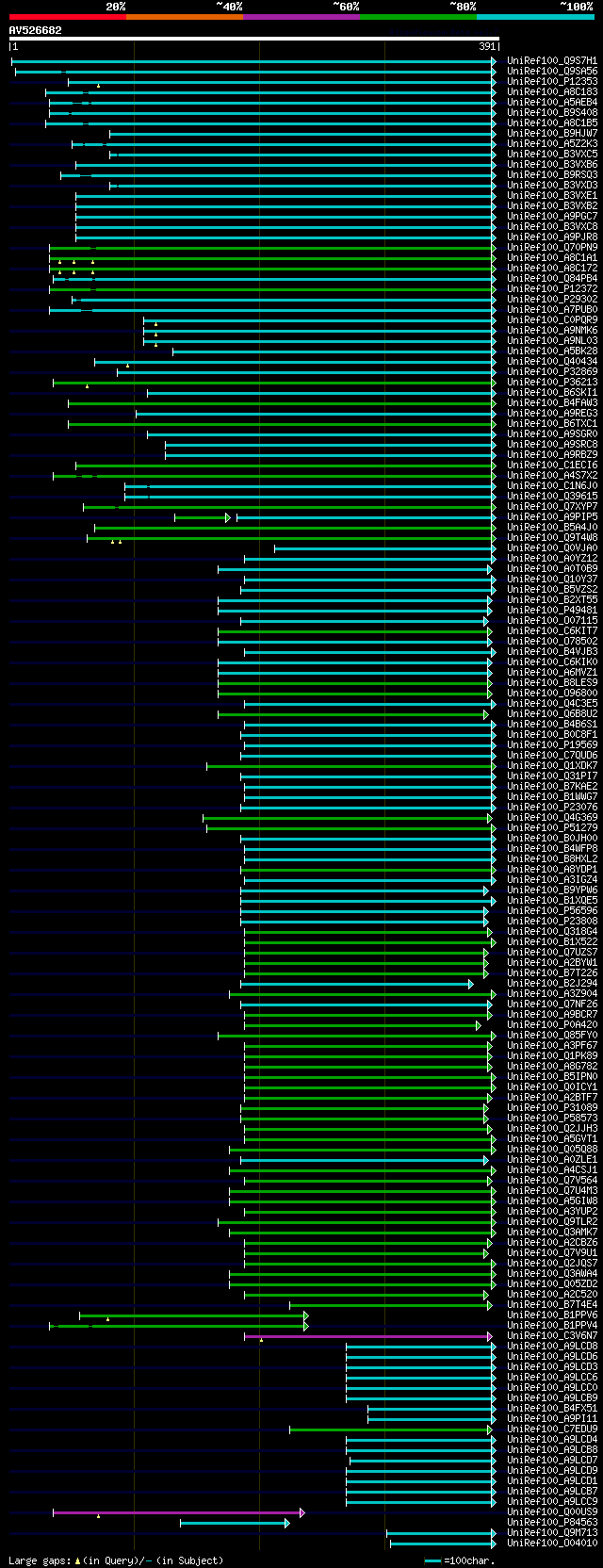The width and height of the screenshot is (603, 1568).
Task: Select label UniRef100_C3V6N7
Action: (x=552, y=1335)
